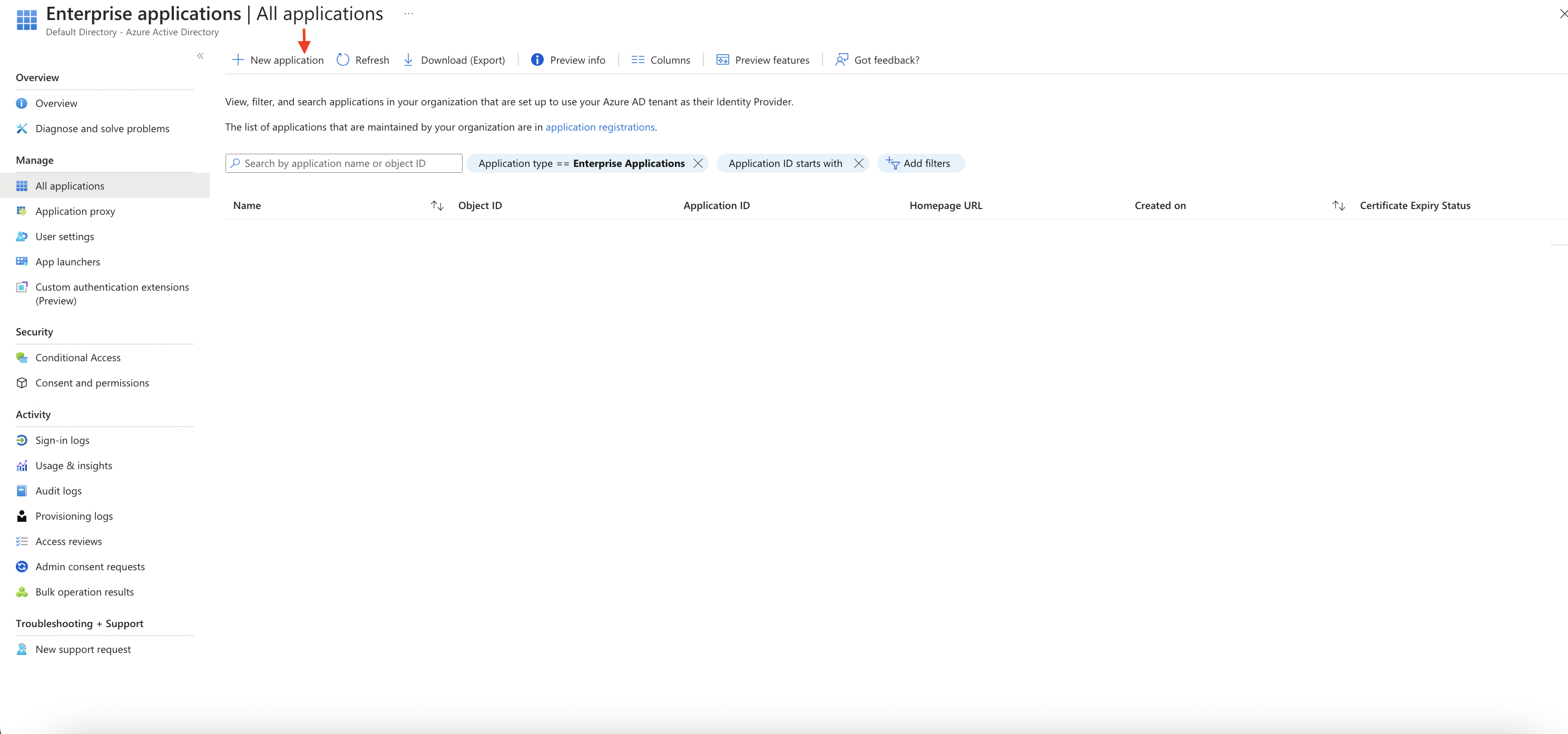Click the Preview info icon
The height and width of the screenshot is (734, 1568).
click(x=537, y=59)
